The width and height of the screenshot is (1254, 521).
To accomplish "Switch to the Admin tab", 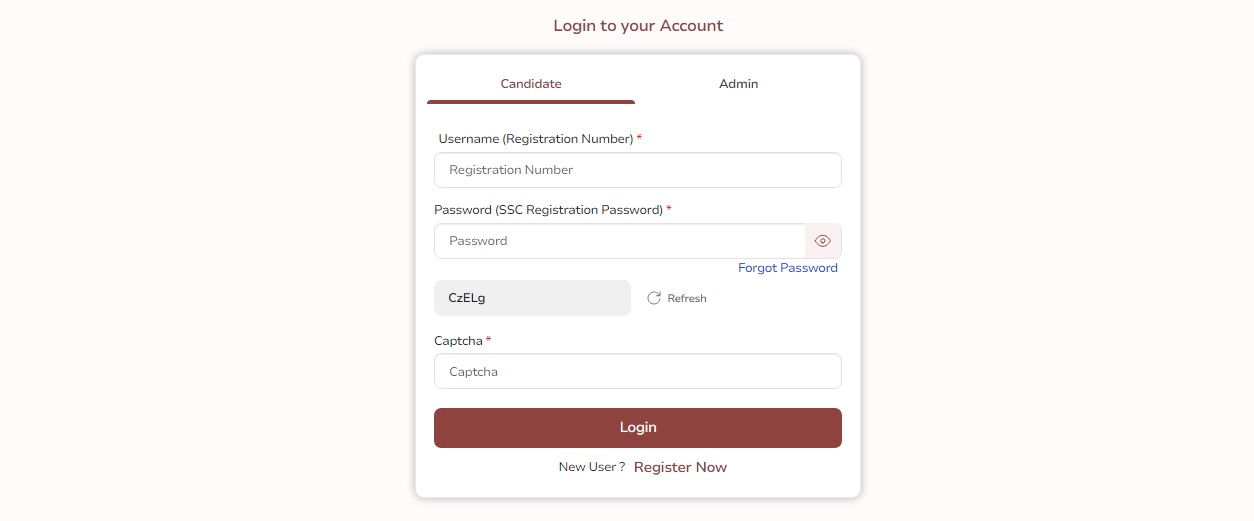I will 738,84.
